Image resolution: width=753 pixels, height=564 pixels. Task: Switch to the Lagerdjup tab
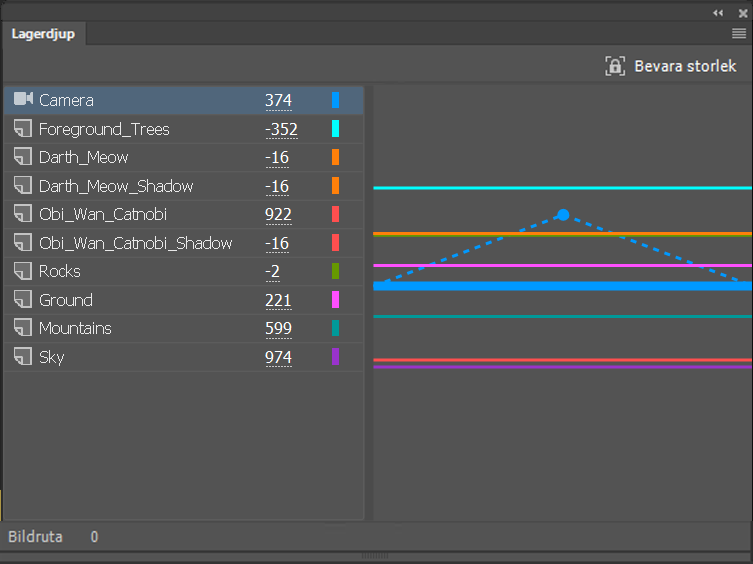43,33
